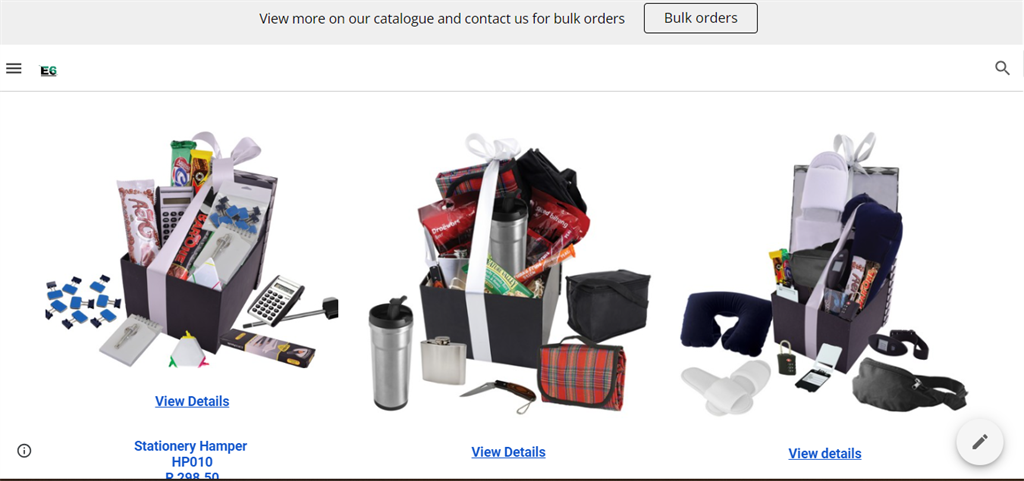1024x481 pixels.
Task: Click the catalogue bulk orders banner text
Action: [x=441, y=18]
